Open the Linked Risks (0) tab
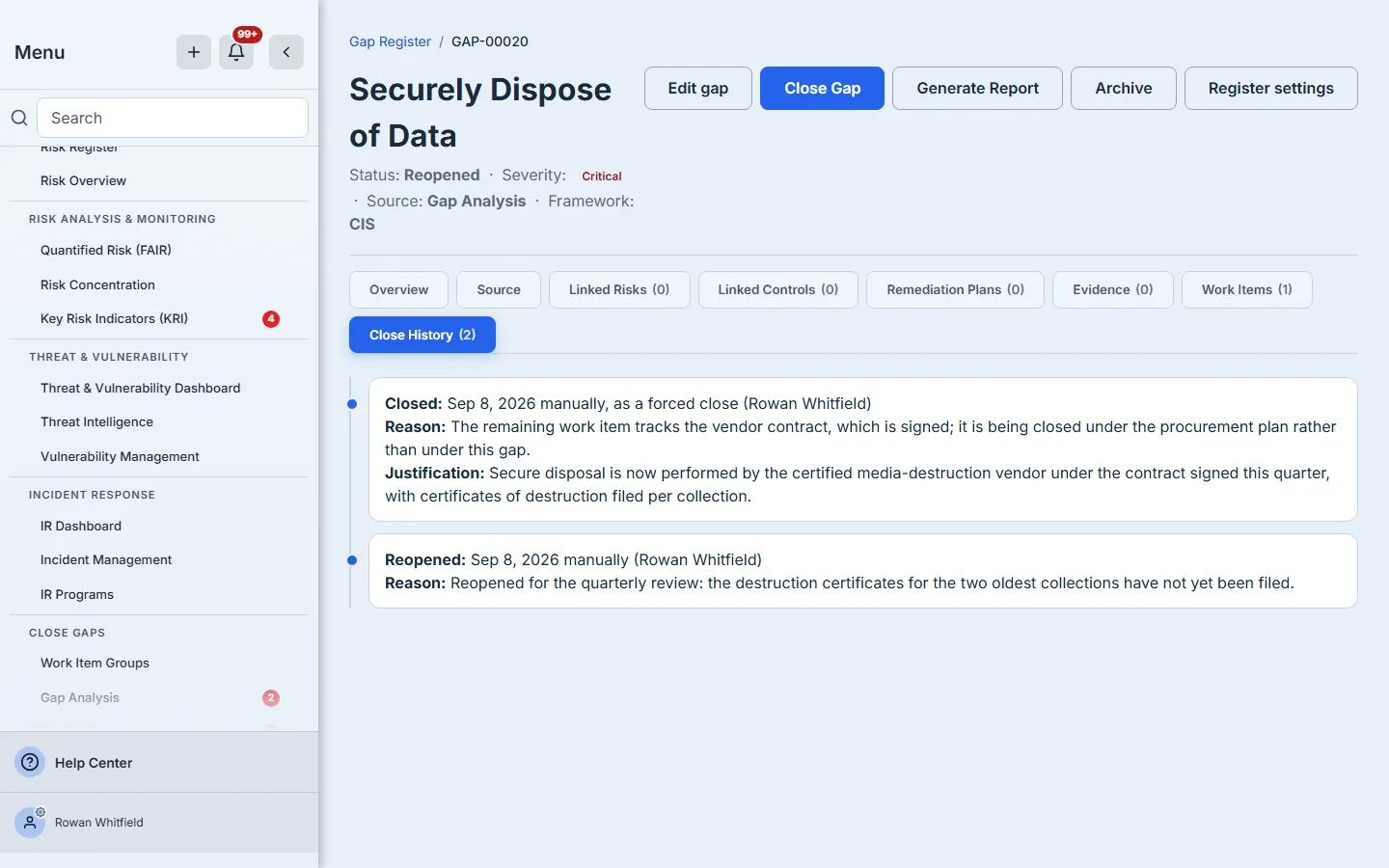Image resolution: width=1389 pixels, height=868 pixels. click(x=619, y=289)
